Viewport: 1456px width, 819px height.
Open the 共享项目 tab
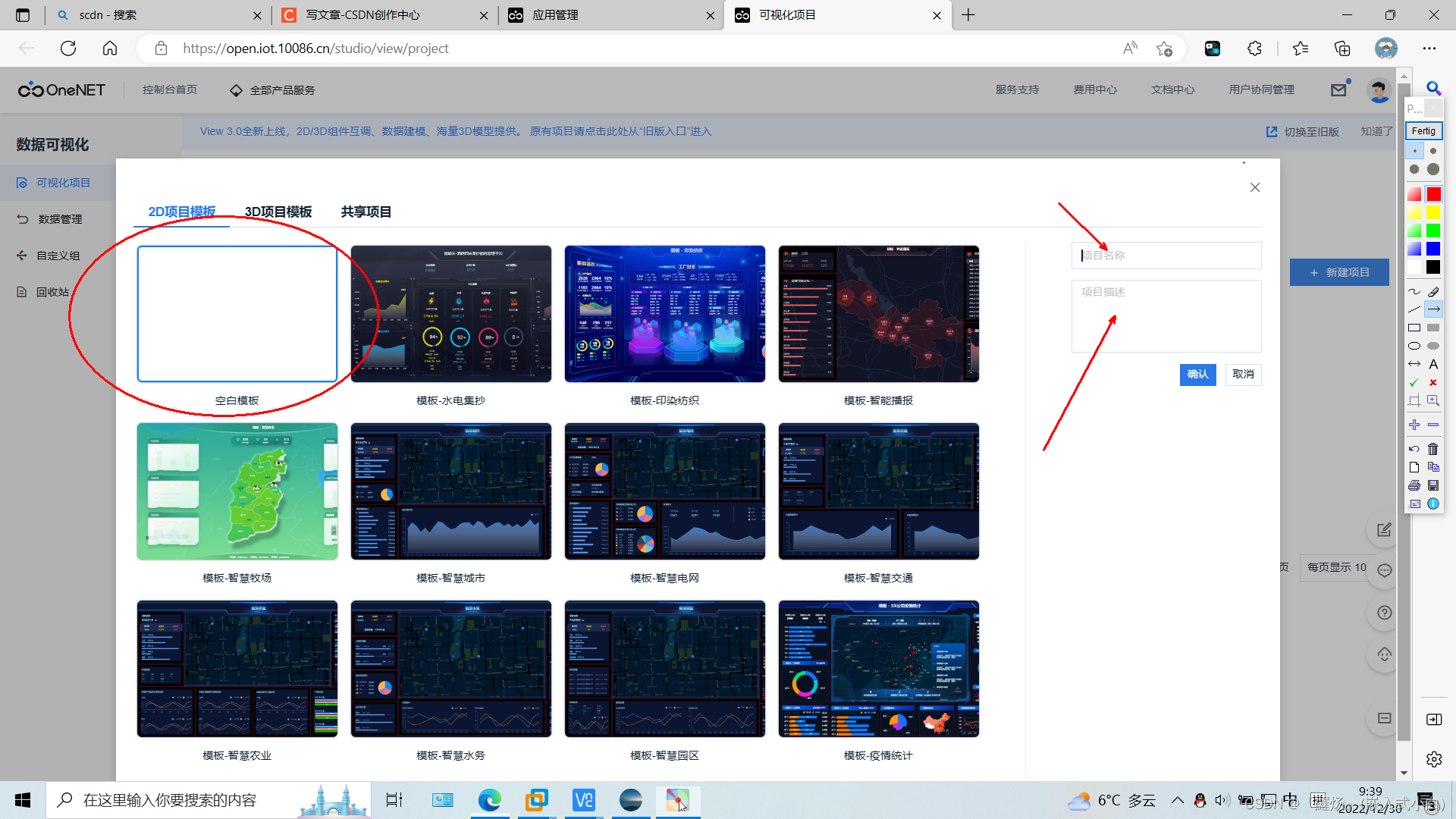coord(366,212)
